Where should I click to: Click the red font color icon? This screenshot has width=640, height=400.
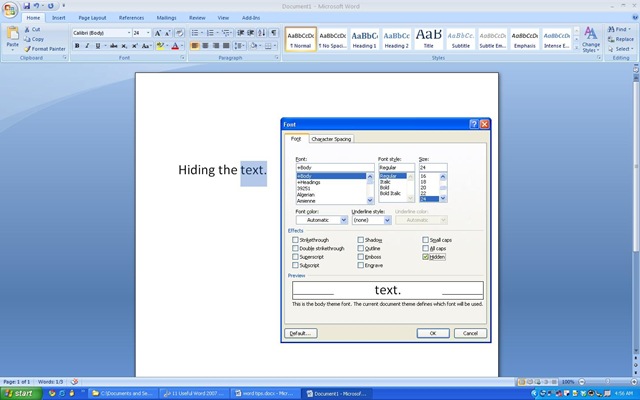coord(175,46)
